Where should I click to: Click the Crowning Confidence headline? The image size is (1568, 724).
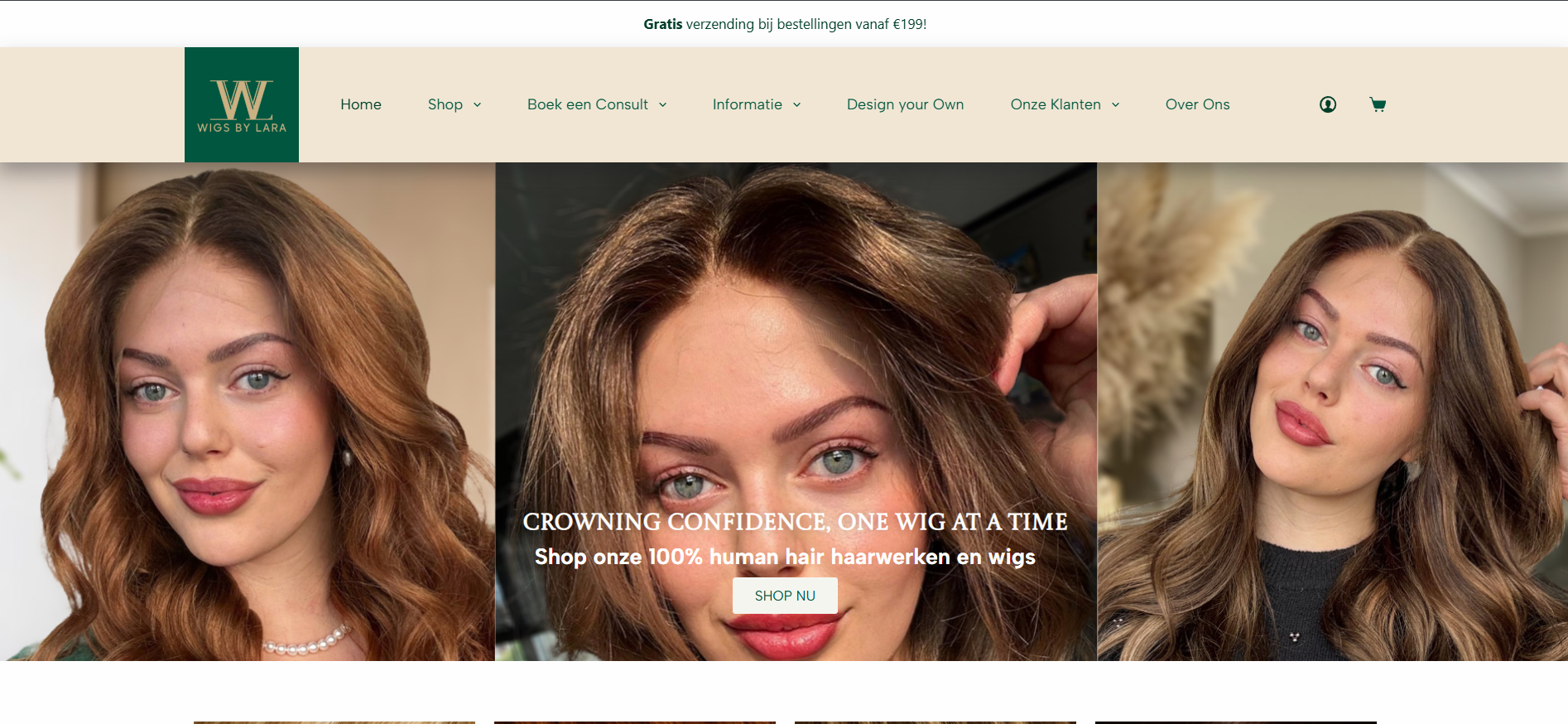tap(795, 522)
